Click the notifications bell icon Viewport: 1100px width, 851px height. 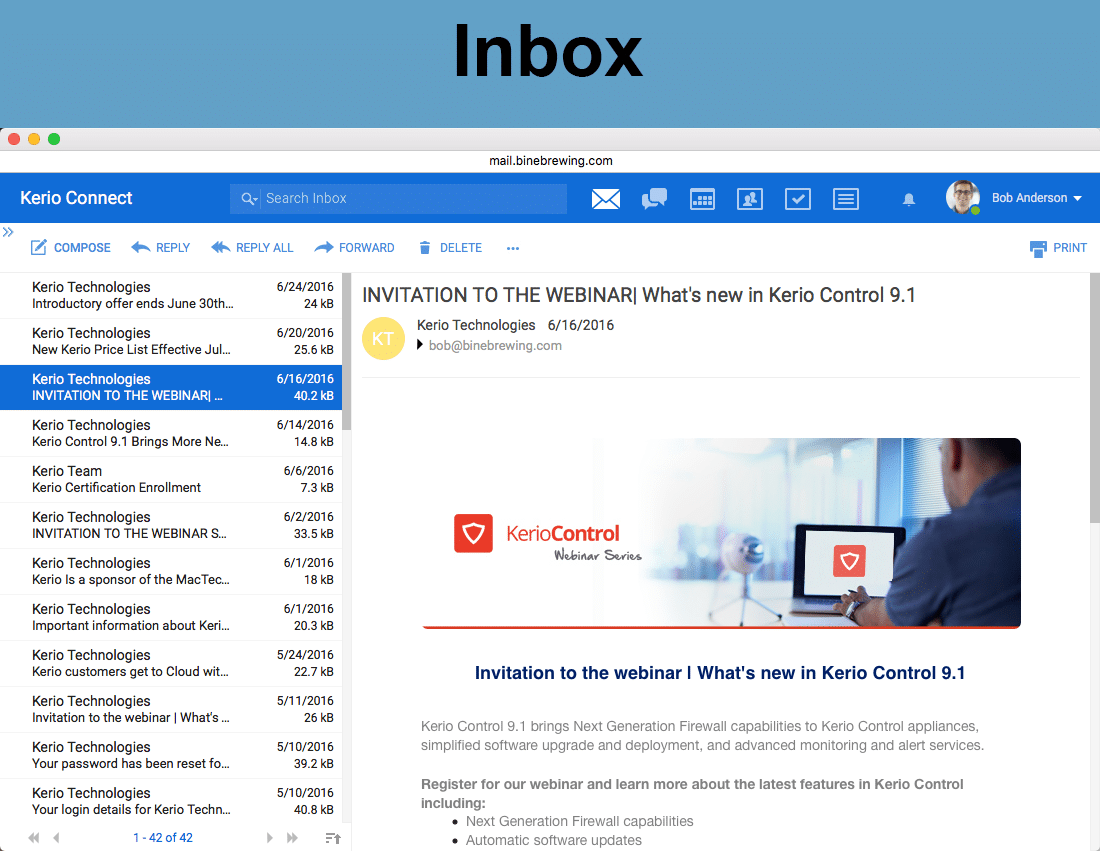pos(908,199)
